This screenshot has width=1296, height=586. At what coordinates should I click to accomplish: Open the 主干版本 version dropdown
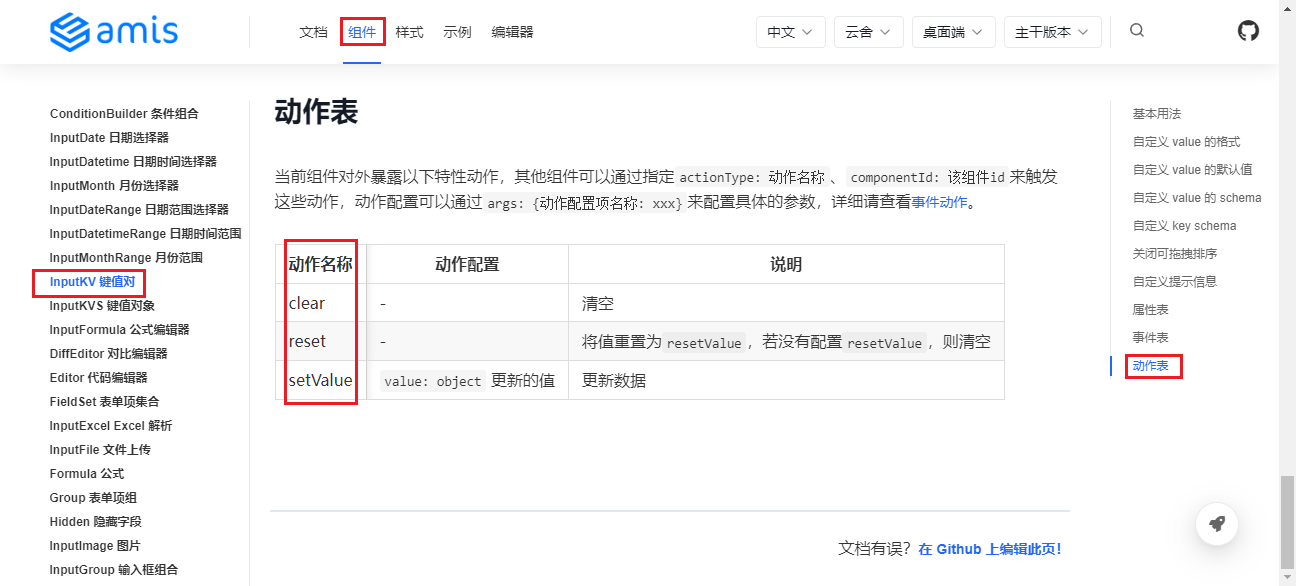pos(1052,32)
